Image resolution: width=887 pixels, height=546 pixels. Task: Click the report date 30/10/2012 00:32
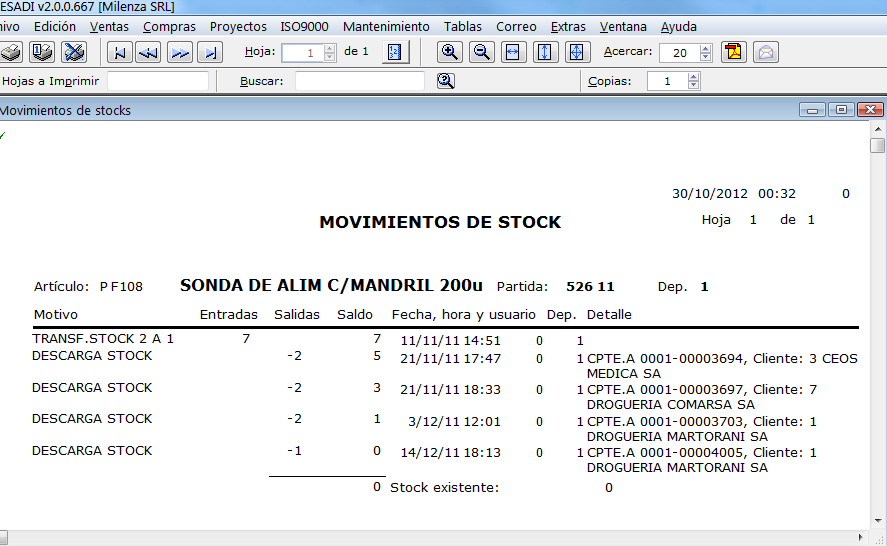click(734, 194)
